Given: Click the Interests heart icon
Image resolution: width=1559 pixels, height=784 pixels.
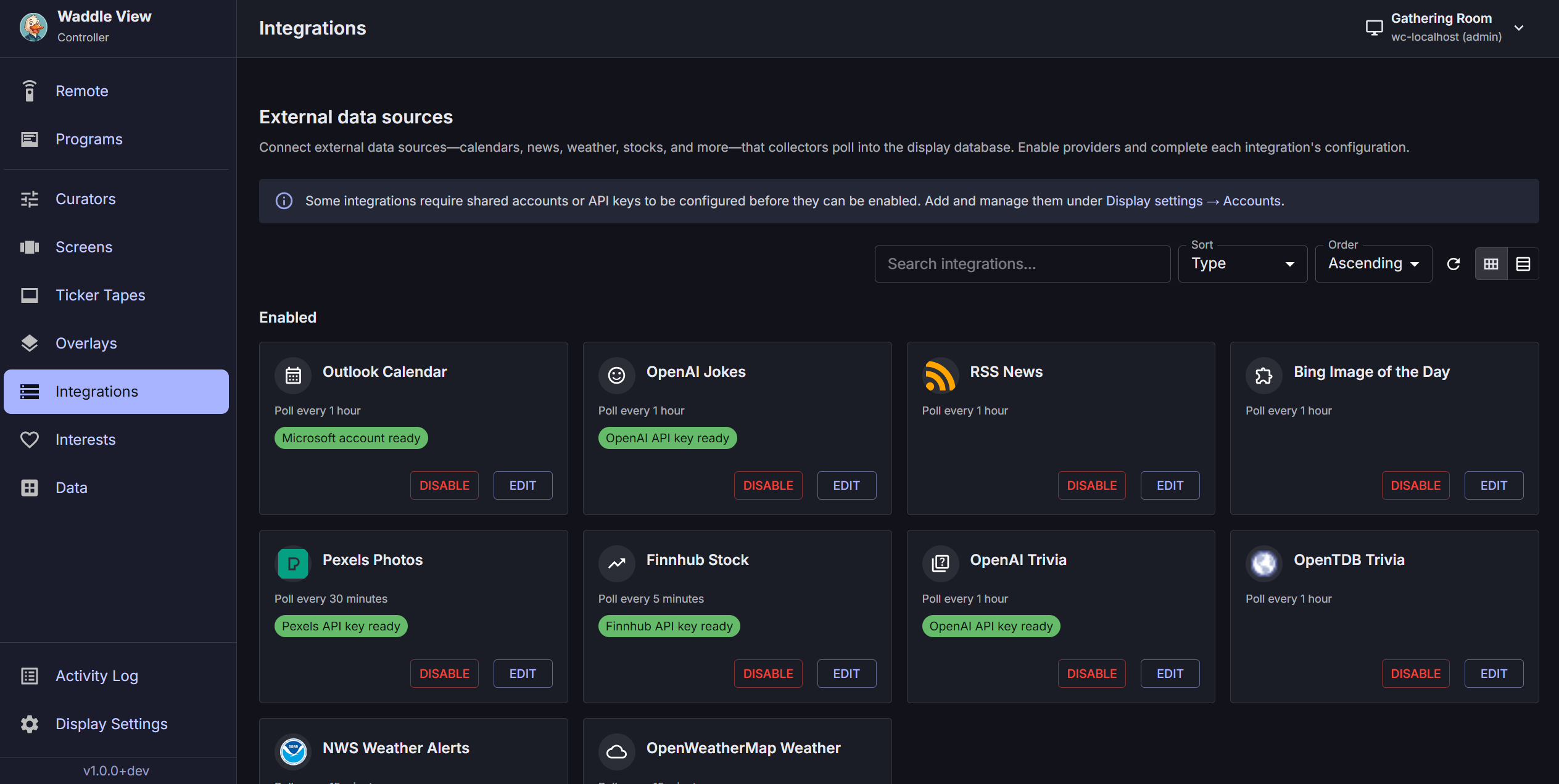Looking at the screenshot, I should [x=29, y=439].
